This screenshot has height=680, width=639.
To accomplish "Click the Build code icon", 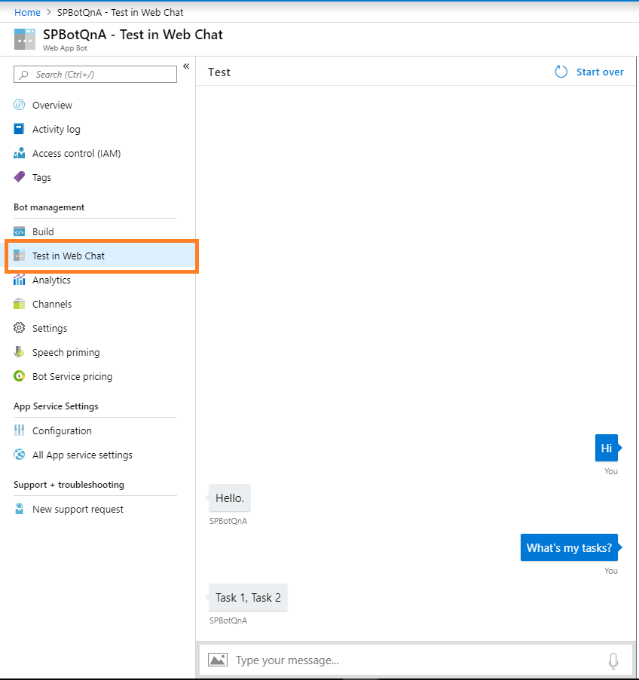I will coord(19,231).
